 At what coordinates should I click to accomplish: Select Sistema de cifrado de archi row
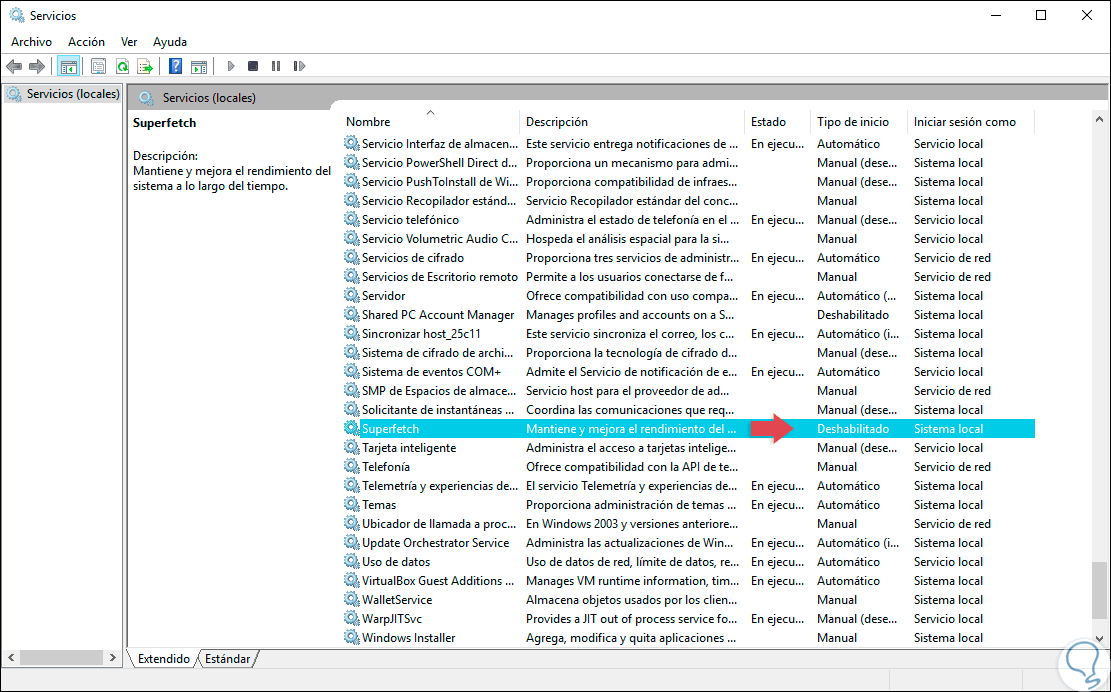(x=689, y=353)
